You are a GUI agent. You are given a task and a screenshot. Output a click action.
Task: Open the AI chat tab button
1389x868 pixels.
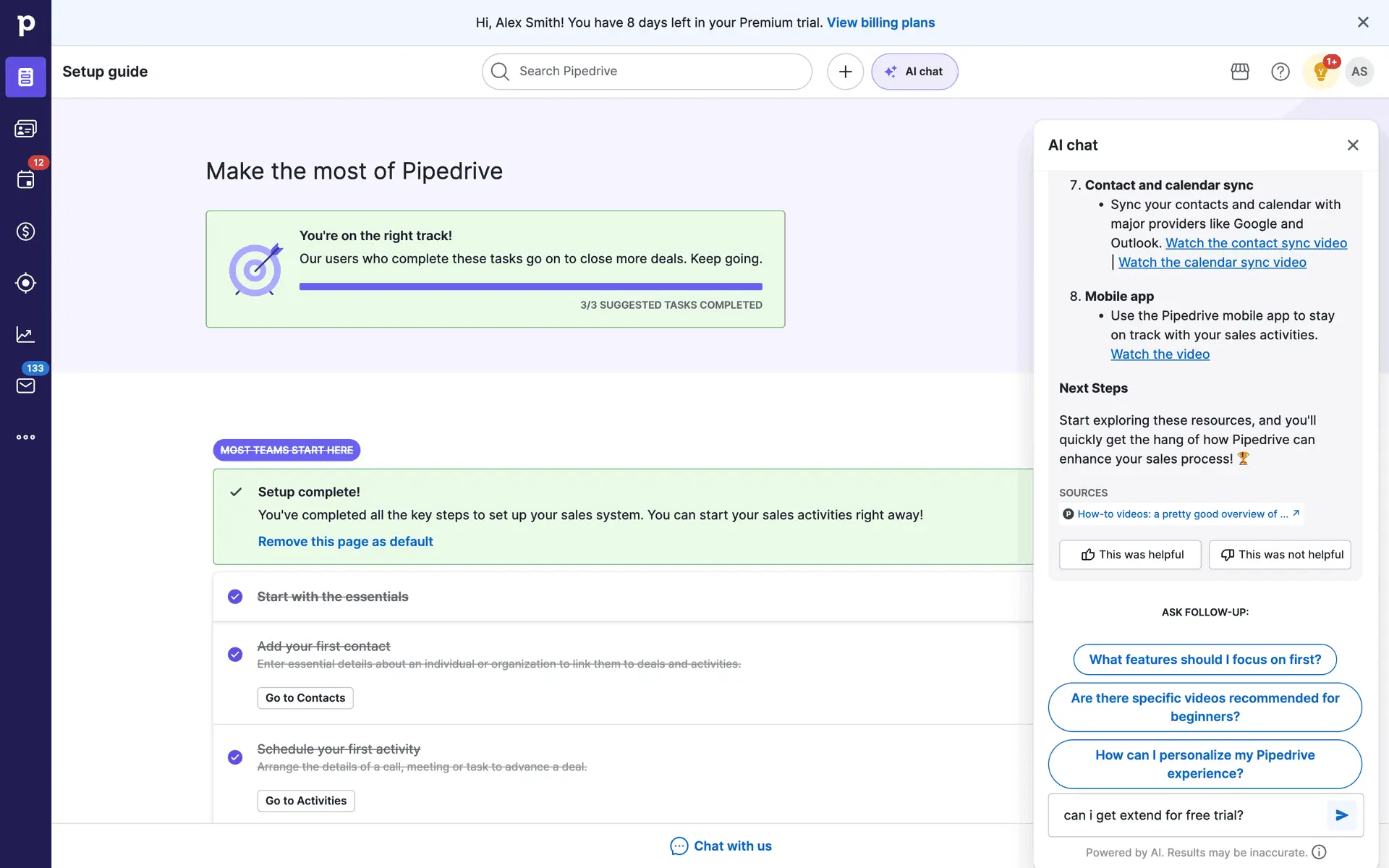tap(914, 72)
